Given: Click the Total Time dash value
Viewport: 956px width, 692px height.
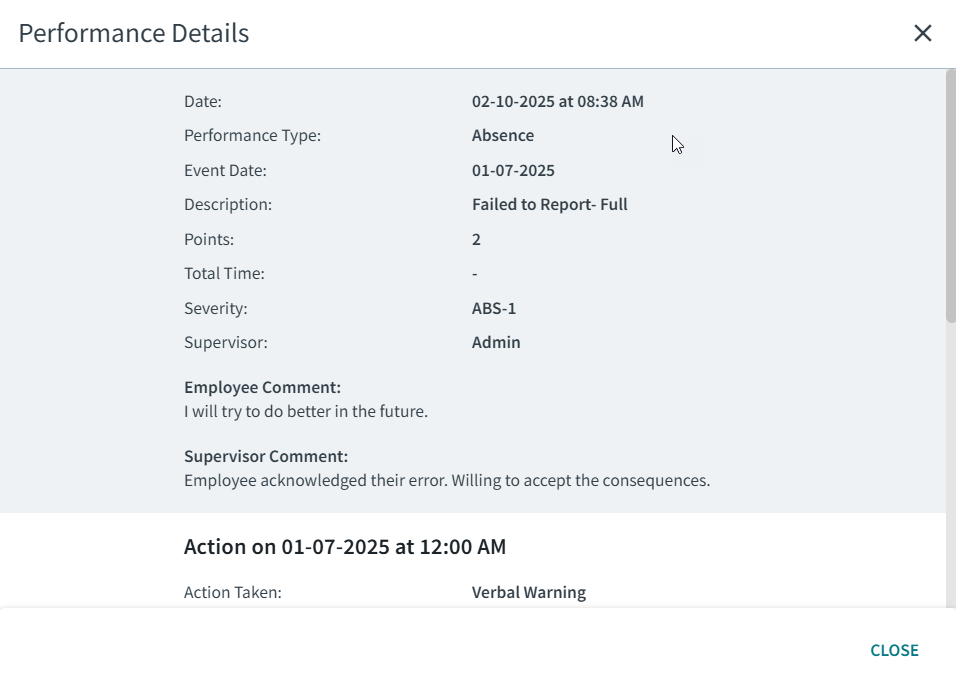Looking at the screenshot, I should (x=475, y=273).
